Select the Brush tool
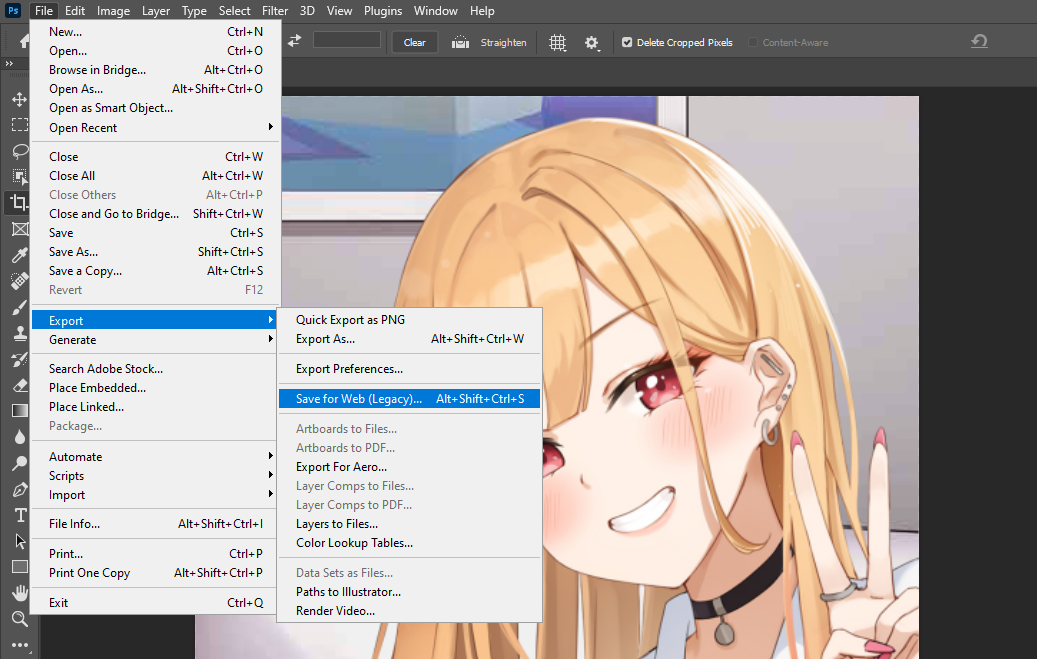The height and width of the screenshot is (659, 1037). (19, 307)
